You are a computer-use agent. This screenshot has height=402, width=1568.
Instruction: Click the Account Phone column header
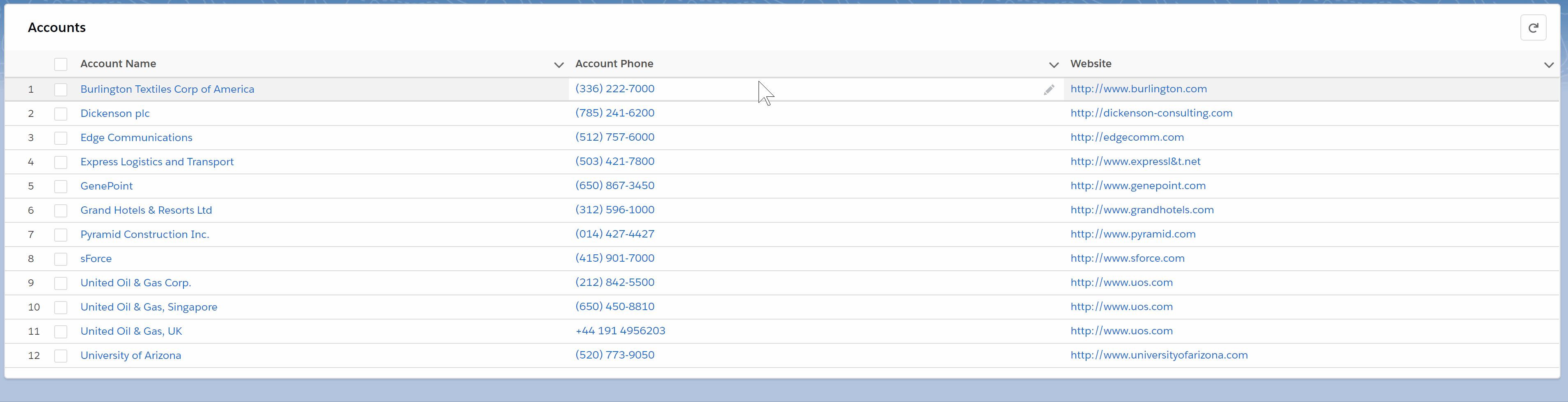614,64
